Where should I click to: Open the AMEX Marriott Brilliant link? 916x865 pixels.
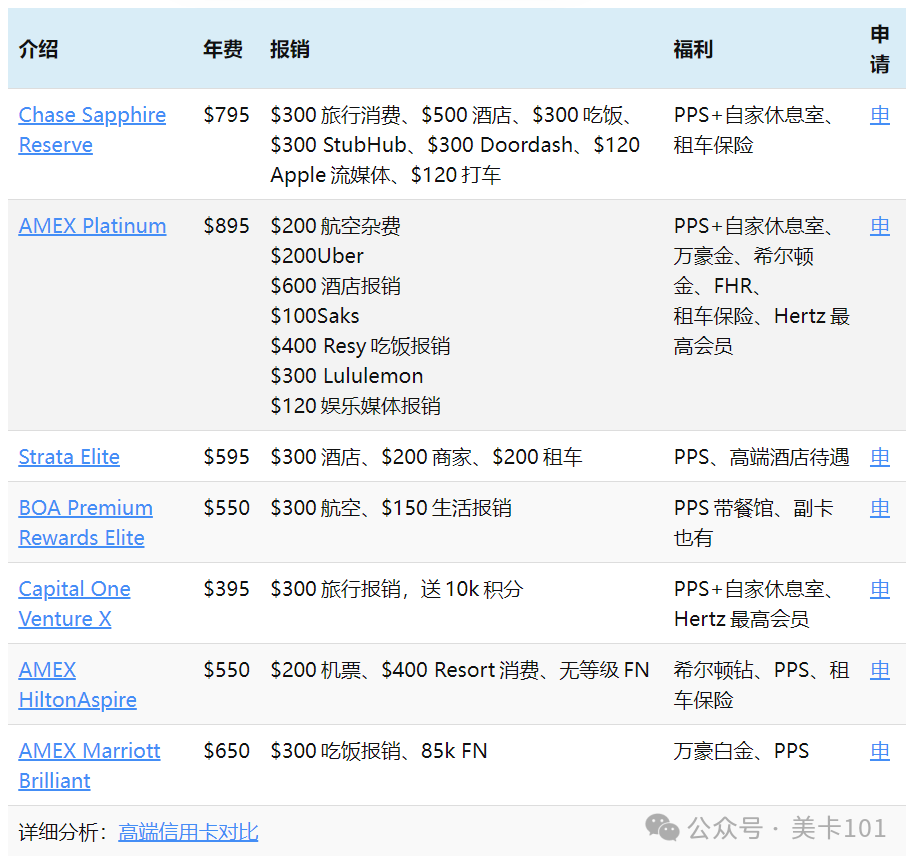point(89,765)
